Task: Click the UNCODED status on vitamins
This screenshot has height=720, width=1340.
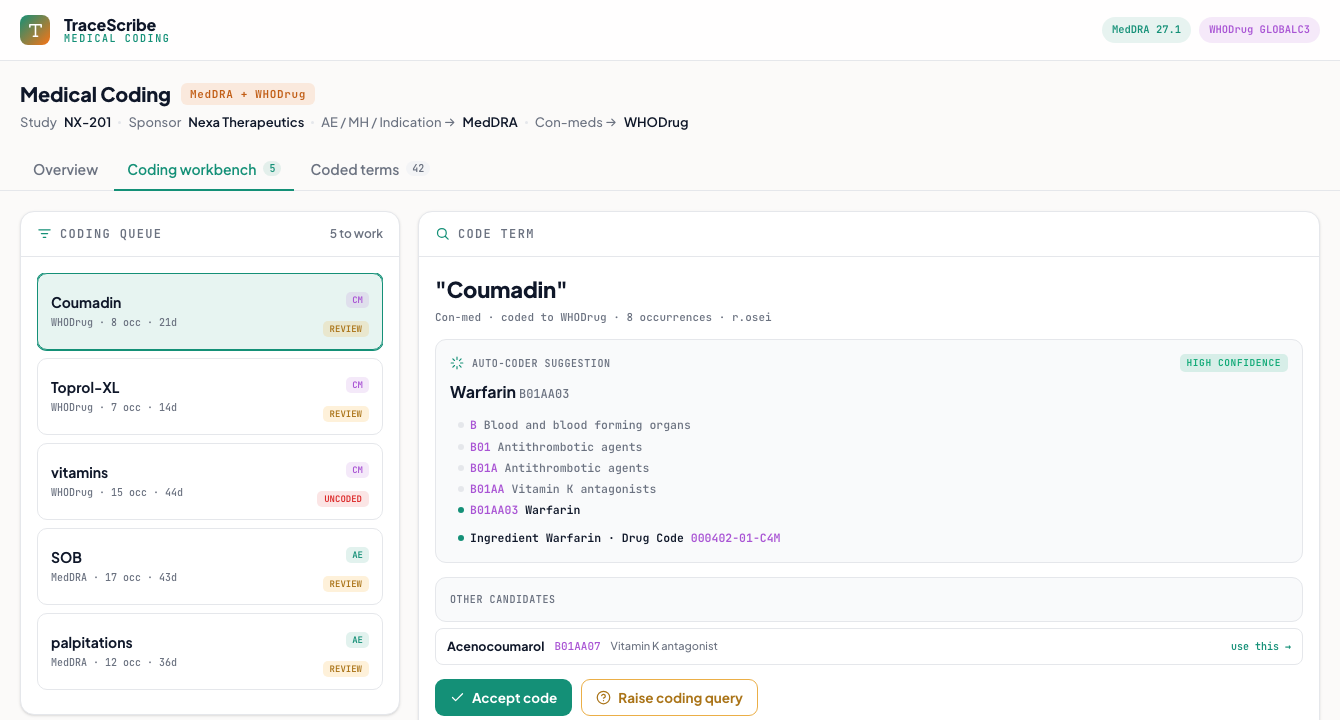Action: (x=343, y=499)
